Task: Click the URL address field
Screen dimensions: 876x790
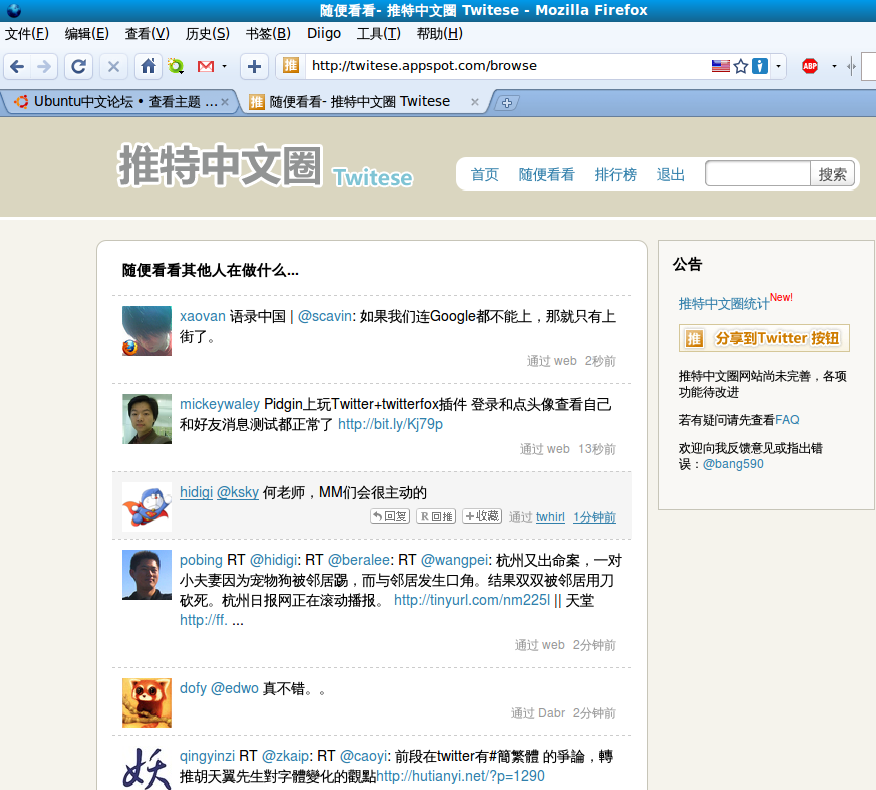Action: [508, 66]
